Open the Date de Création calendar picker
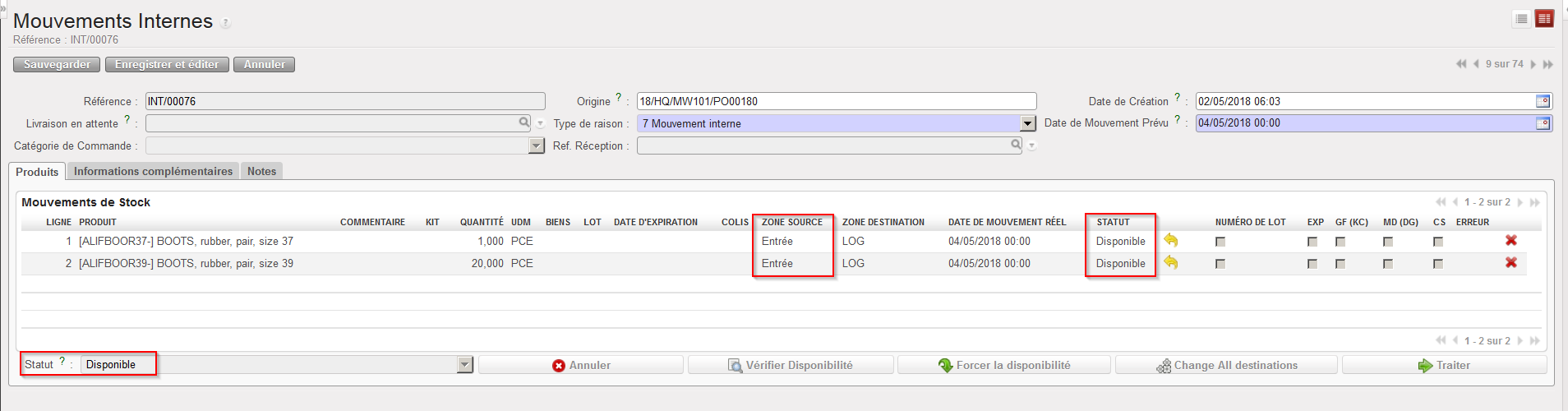The height and width of the screenshot is (411, 1568). [1543, 101]
